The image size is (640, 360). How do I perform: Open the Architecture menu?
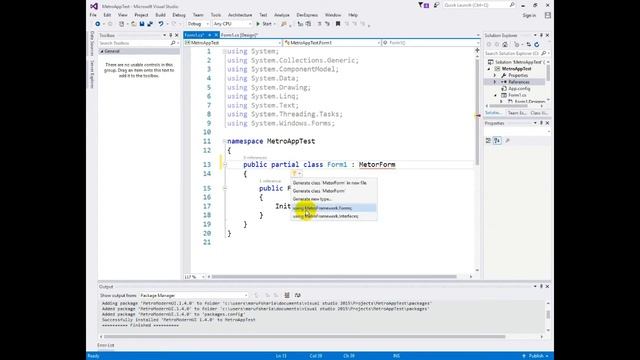[x=240, y=15]
